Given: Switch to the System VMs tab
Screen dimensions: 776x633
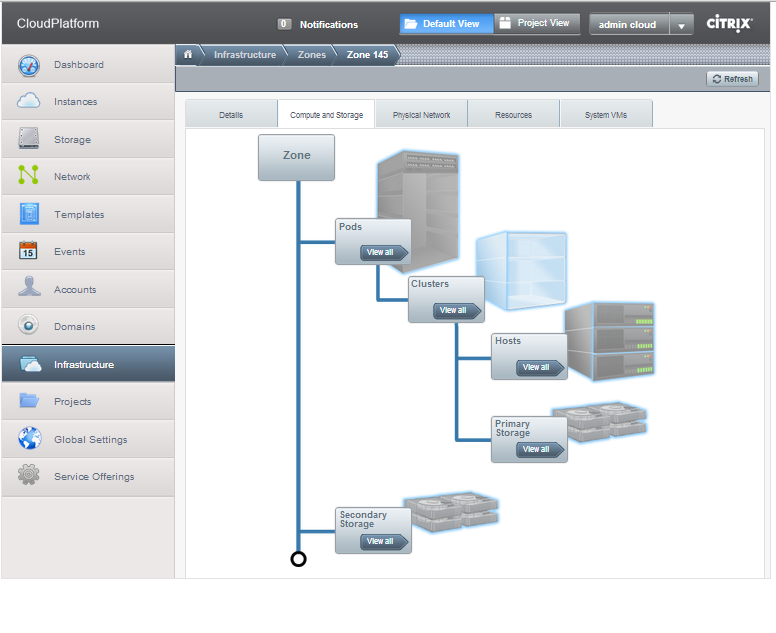Looking at the screenshot, I should [x=606, y=115].
